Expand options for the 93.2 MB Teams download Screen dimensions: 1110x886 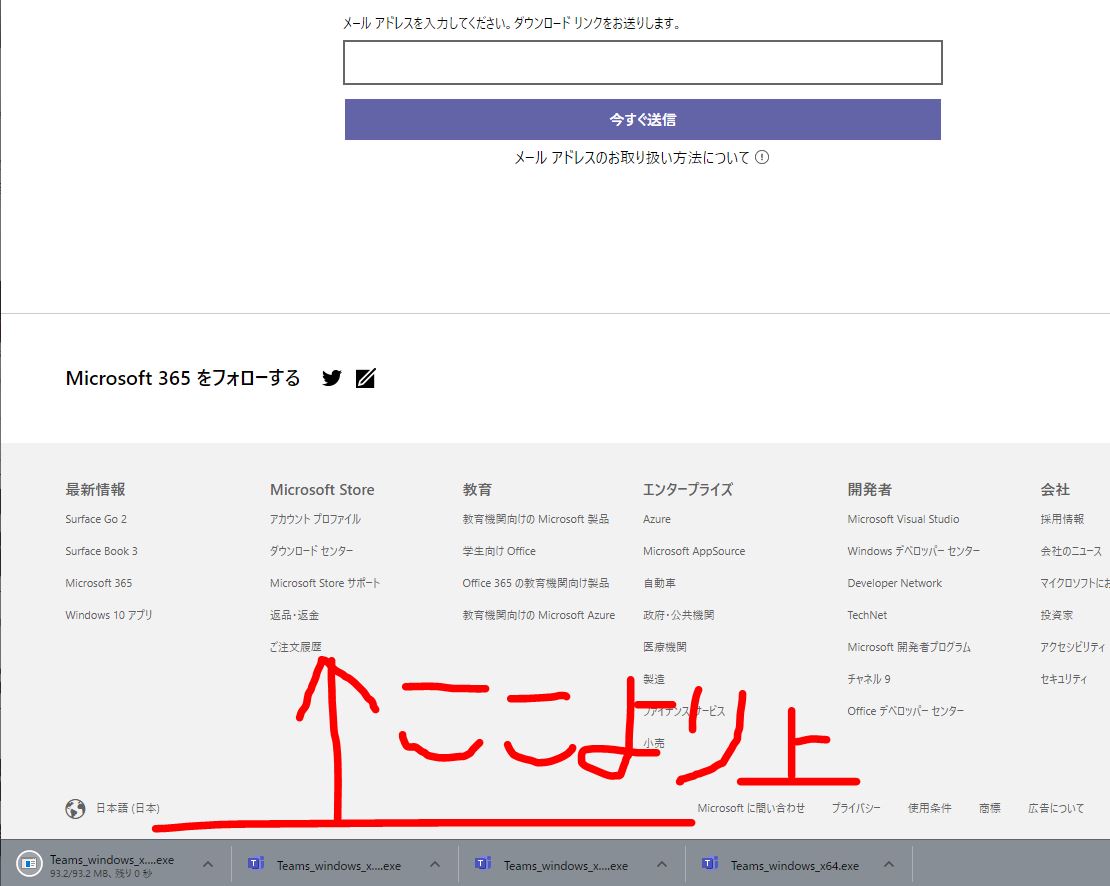(208, 864)
